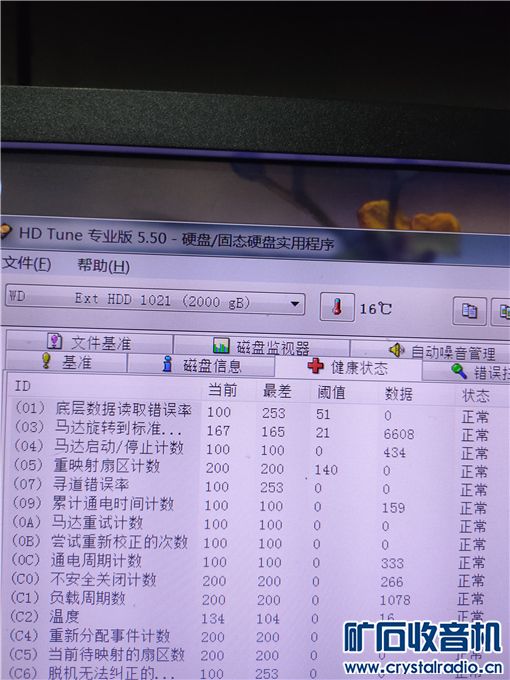Switch to the 基准 tab

(66, 362)
